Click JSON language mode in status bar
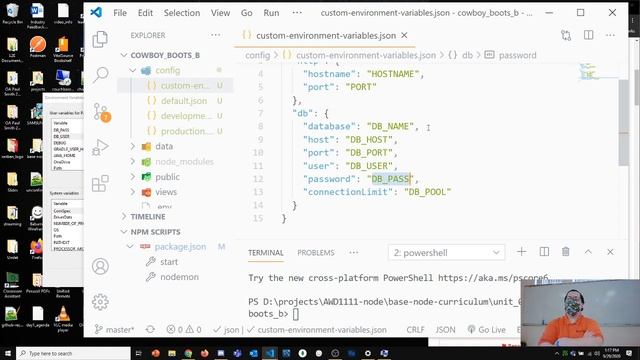640x360 pixels. 445,329
